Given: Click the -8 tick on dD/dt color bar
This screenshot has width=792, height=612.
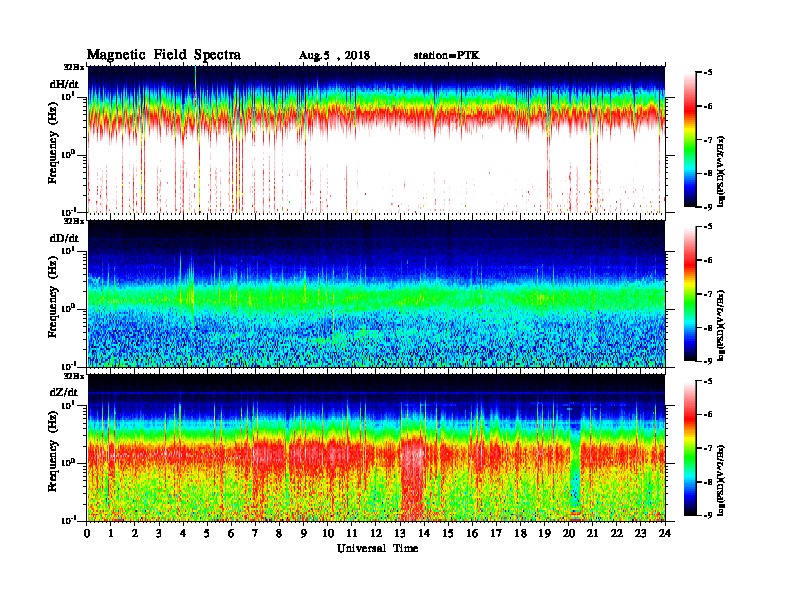Looking at the screenshot, I should pyautogui.click(x=708, y=327).
